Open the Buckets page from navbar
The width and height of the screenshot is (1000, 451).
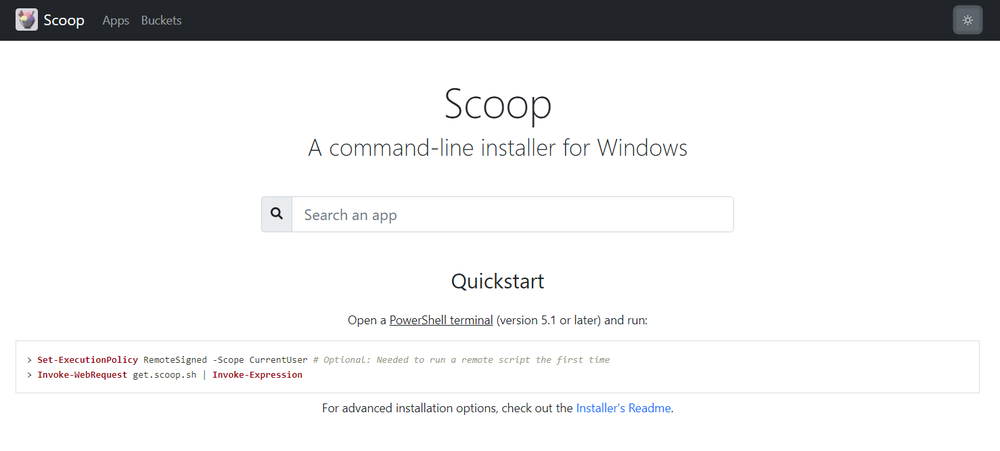[x=161, y=20]
